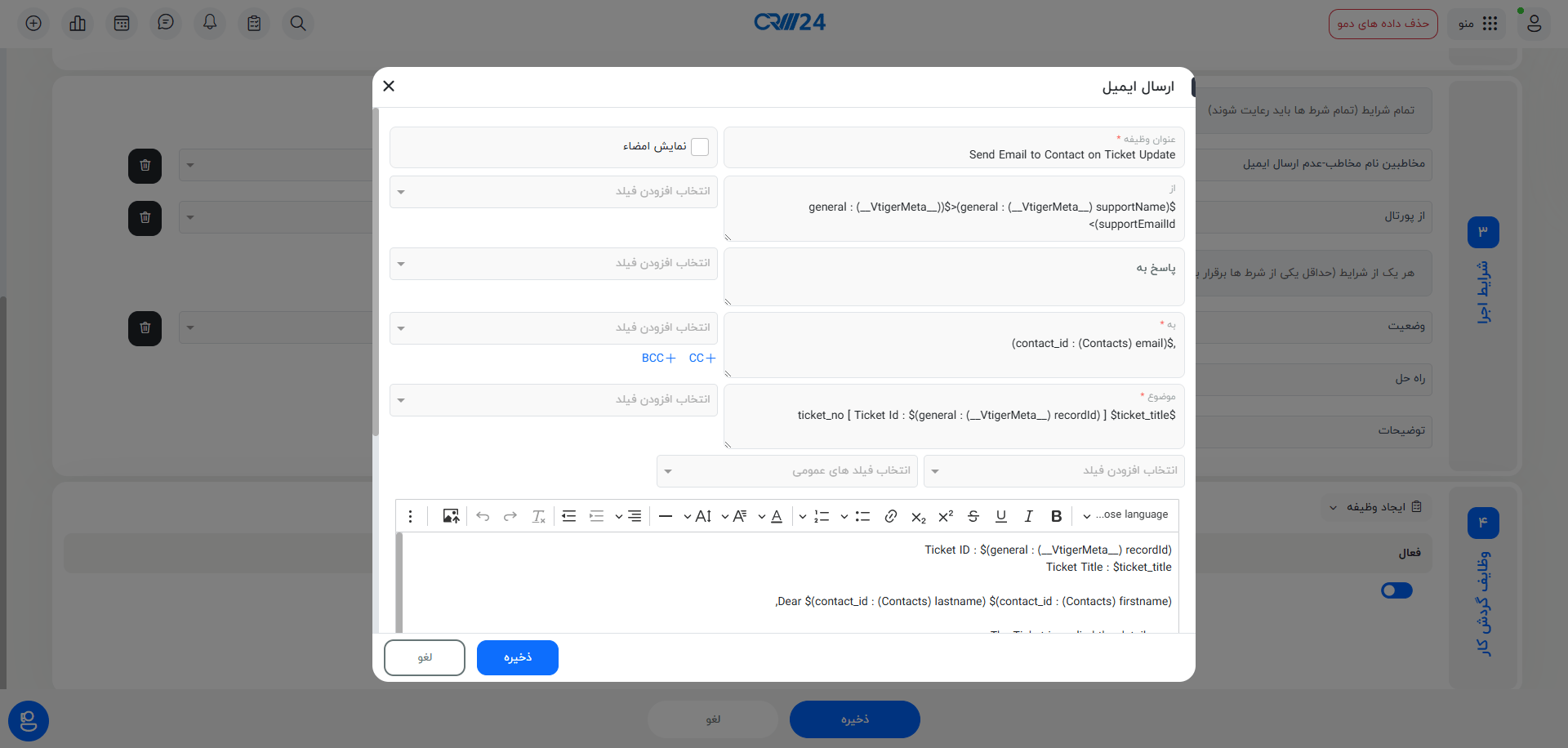Toggle underline formatting in the editor
Viewport: 1568px width, 748px height.
[1000, 516]
